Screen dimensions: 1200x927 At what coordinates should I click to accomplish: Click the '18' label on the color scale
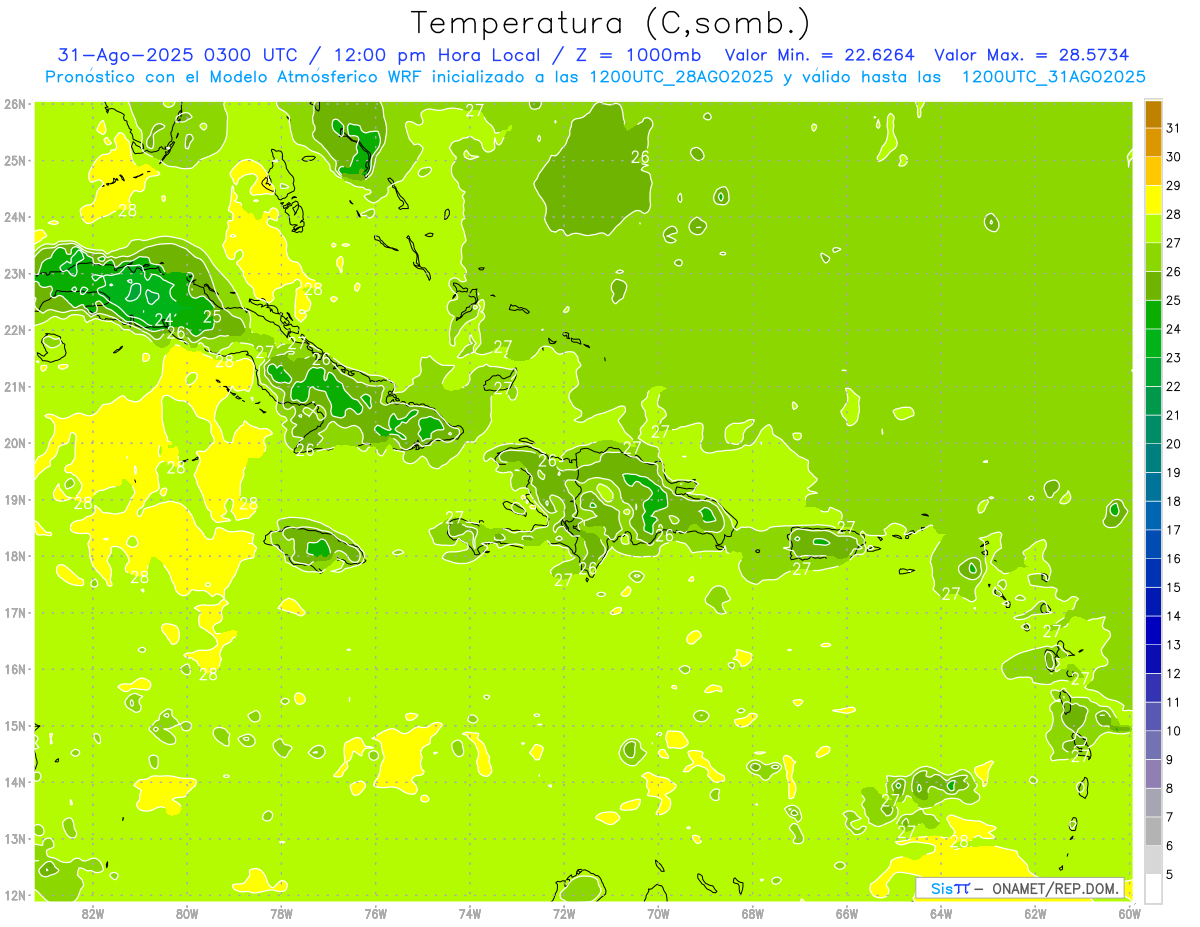click(1173, 501)
